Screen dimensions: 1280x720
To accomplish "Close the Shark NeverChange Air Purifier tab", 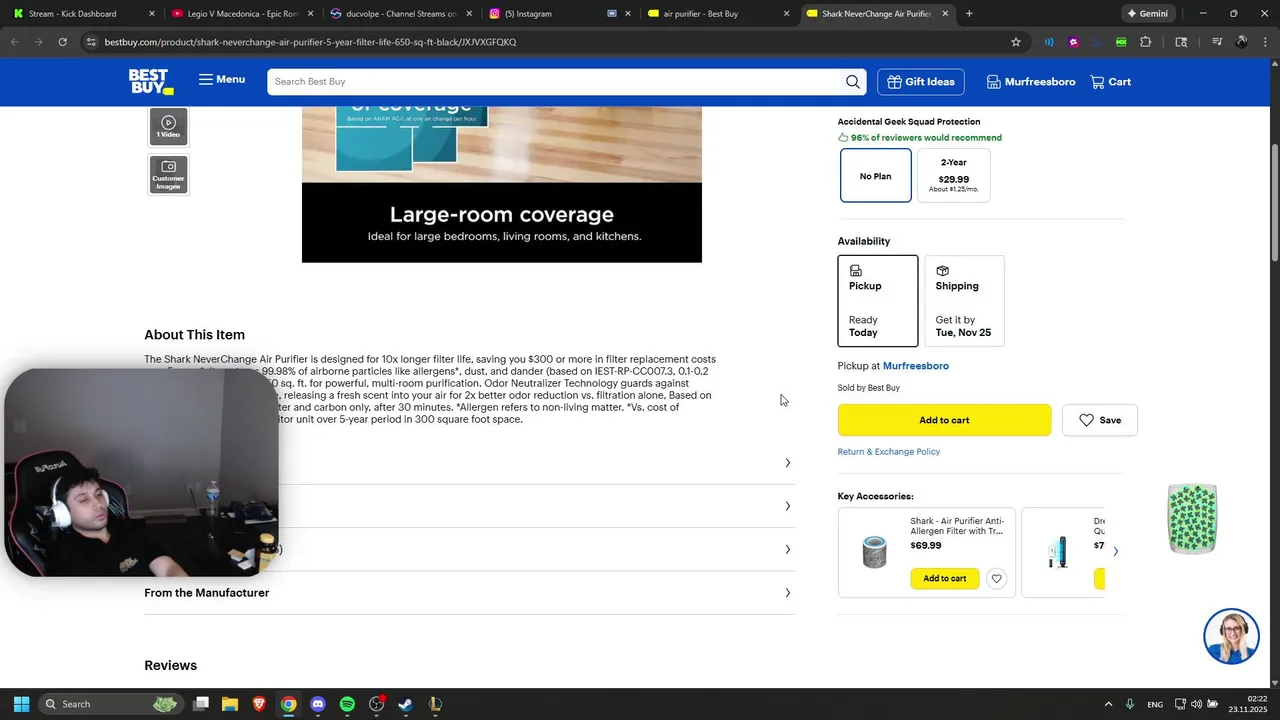I will (x=945, y=14).
